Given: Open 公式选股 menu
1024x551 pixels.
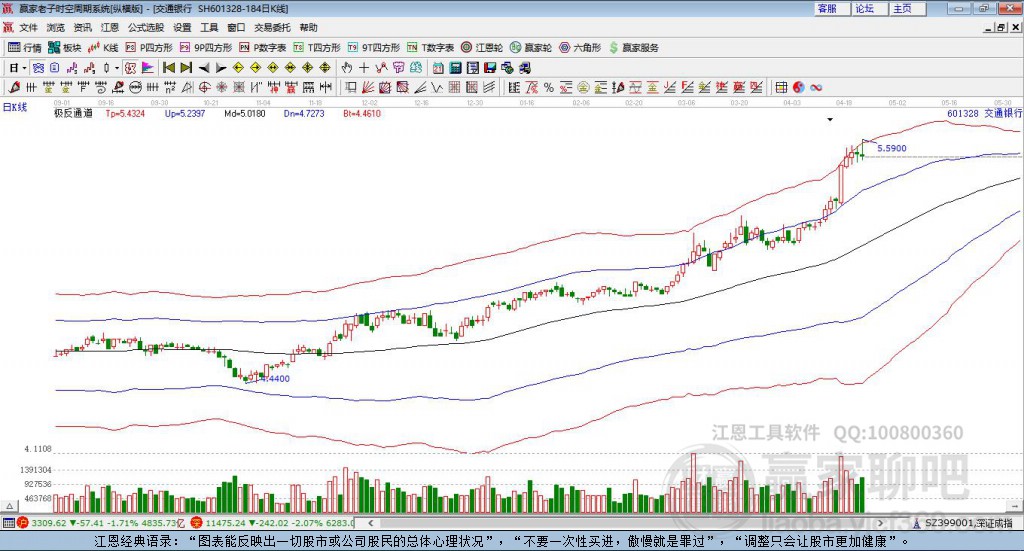Looking at the screenshot, I should pos(146,27).
